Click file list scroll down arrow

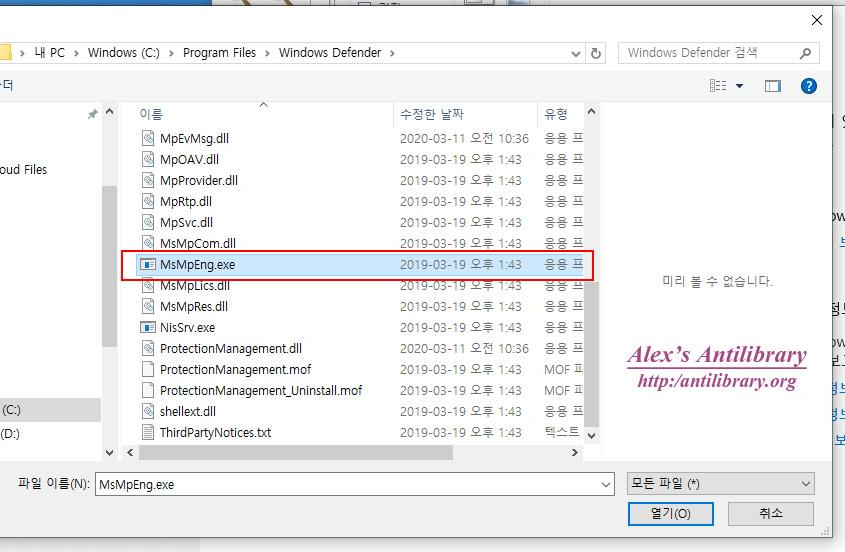coord(591,436)
